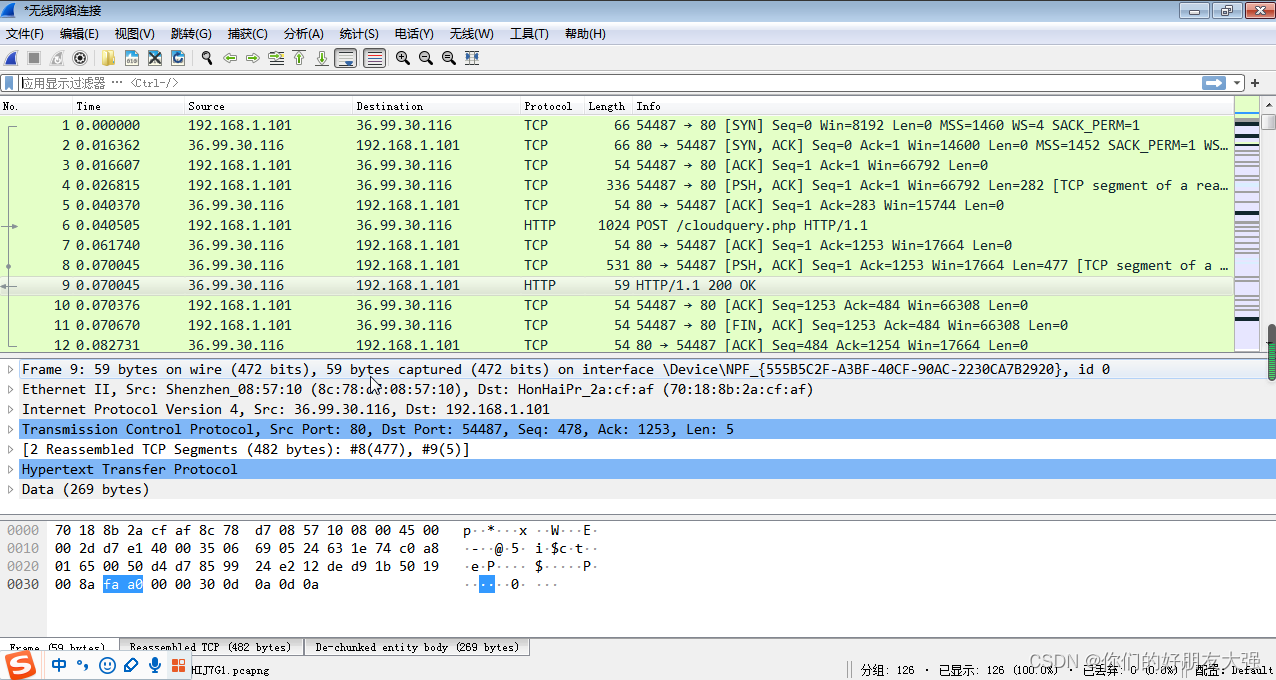
Task: Close this capture file
Action: coord(155,58)
